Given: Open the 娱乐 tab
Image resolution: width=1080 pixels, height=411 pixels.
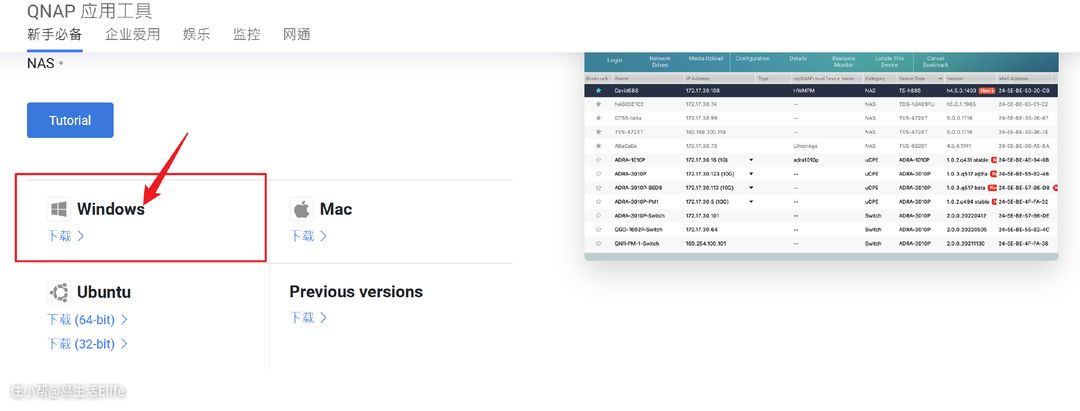Looking at the screenshot, I should 196,34.
